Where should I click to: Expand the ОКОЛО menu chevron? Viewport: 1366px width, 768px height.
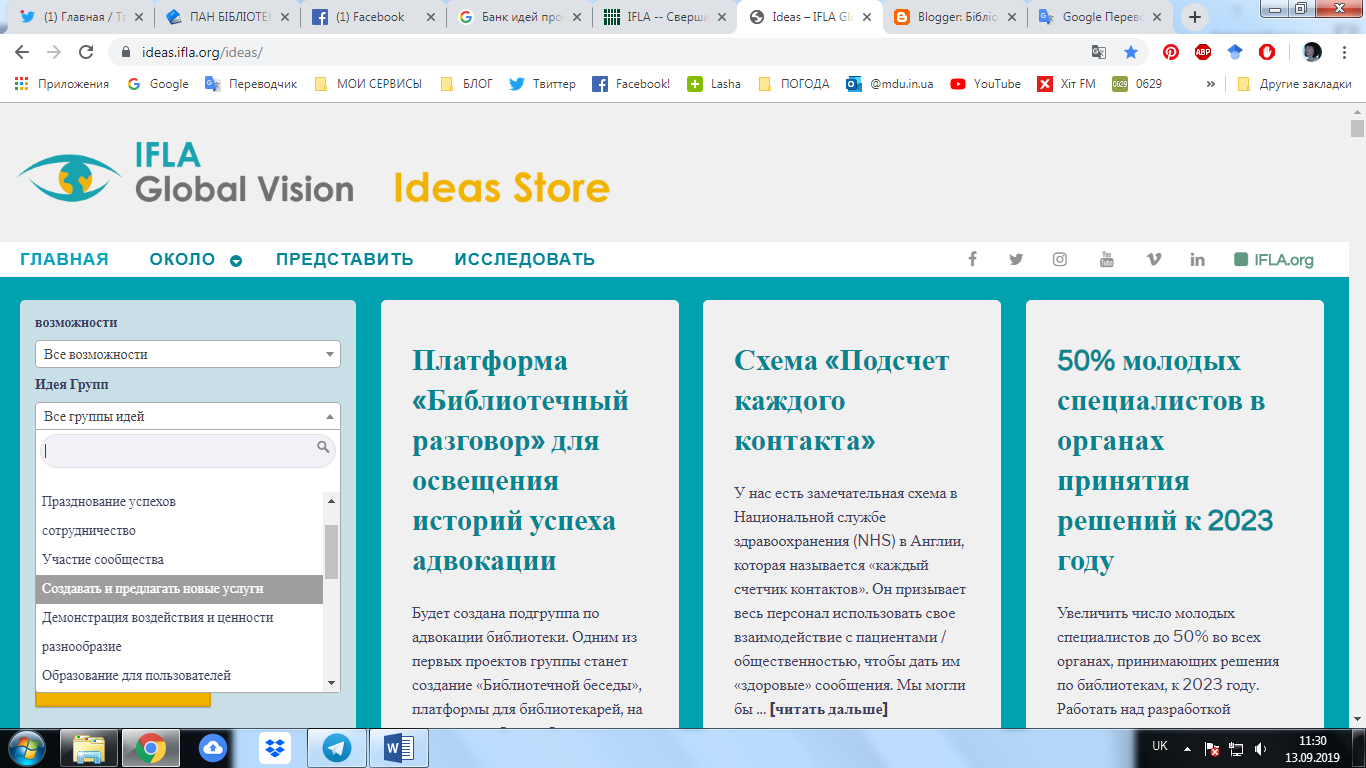(236, 259)
